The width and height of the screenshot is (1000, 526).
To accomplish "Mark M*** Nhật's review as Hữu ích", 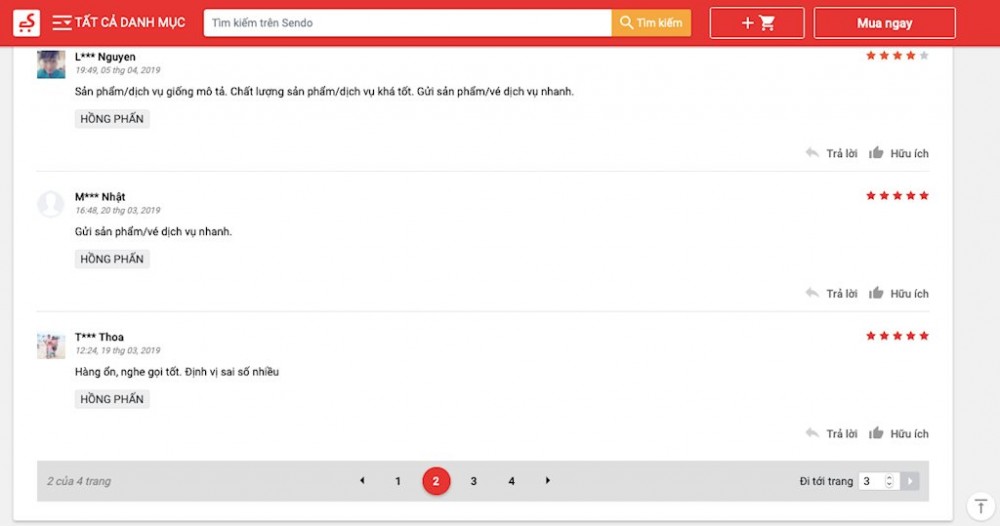I will click(x=899, y=293).
